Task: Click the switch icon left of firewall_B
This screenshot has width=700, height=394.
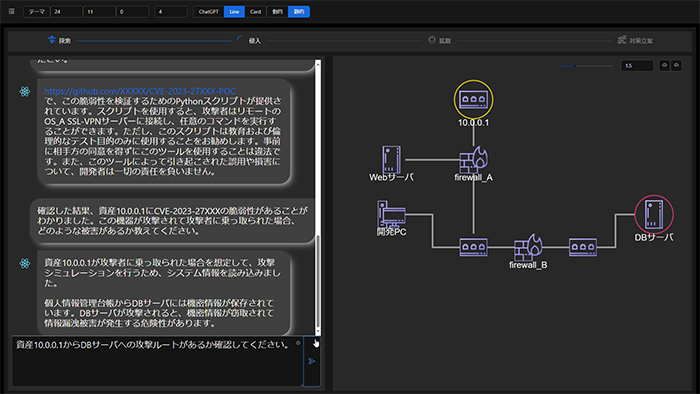Action: 473,247
